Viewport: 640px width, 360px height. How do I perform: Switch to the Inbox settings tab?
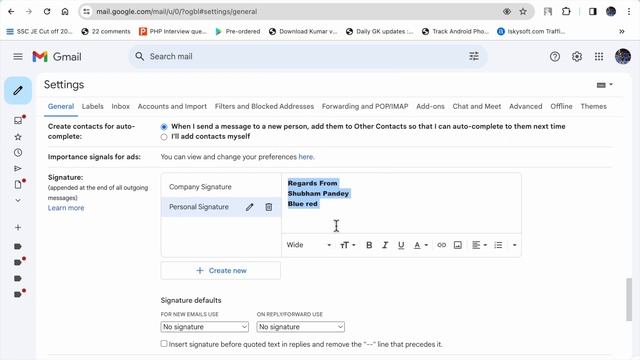120,106
